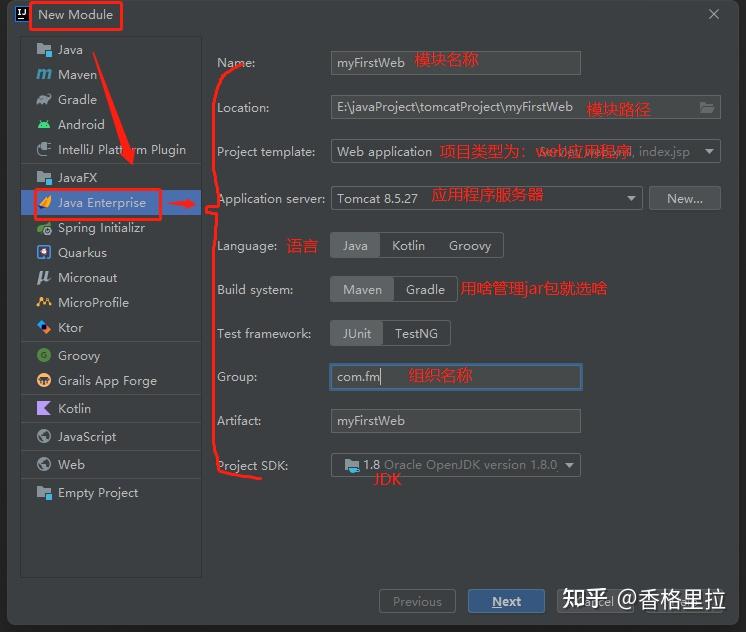The image size is (746, 632).
Task: Click the Artifact input field
Action: tap(456, 421)
